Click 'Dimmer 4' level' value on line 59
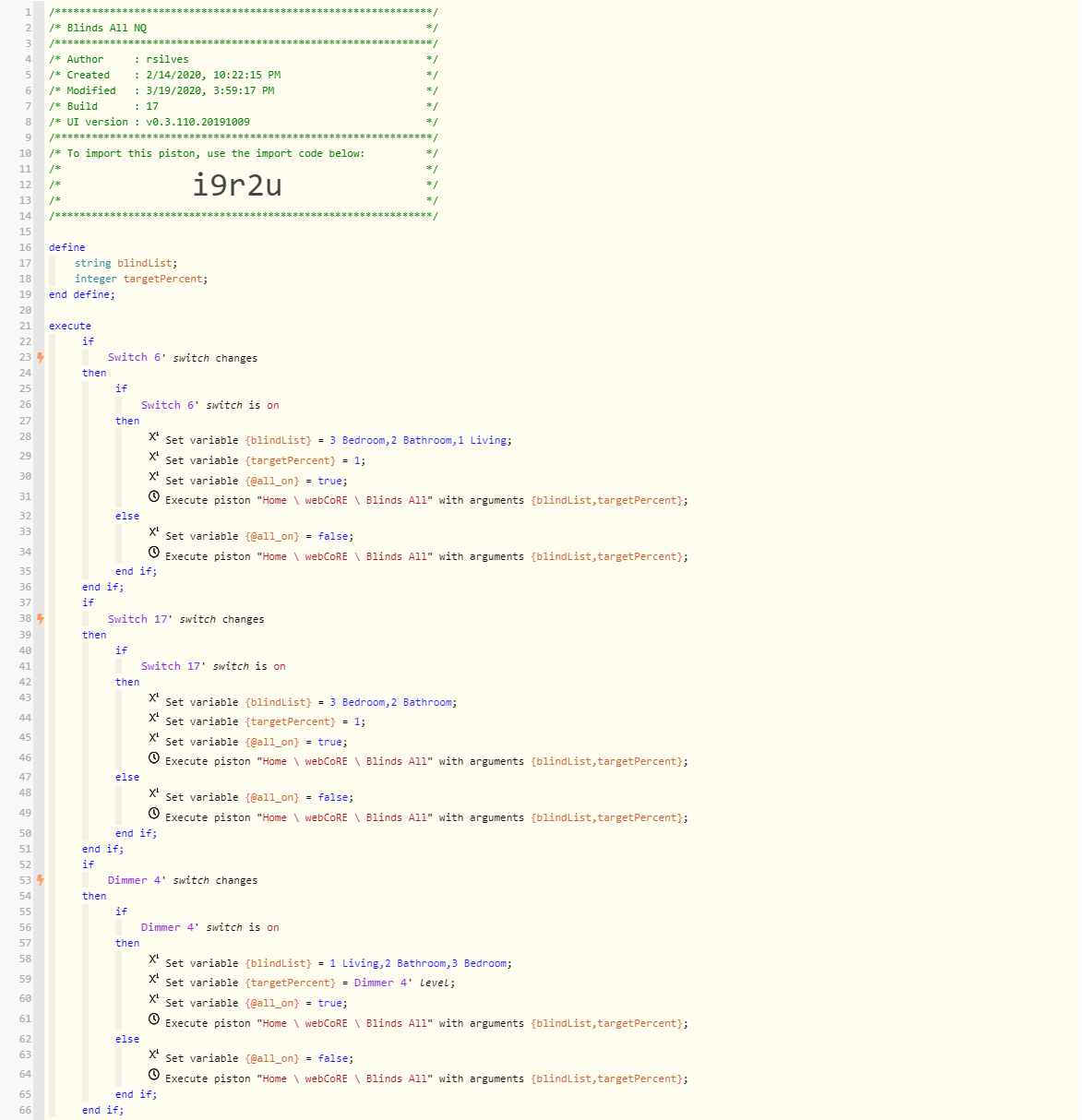 point(403,983)
